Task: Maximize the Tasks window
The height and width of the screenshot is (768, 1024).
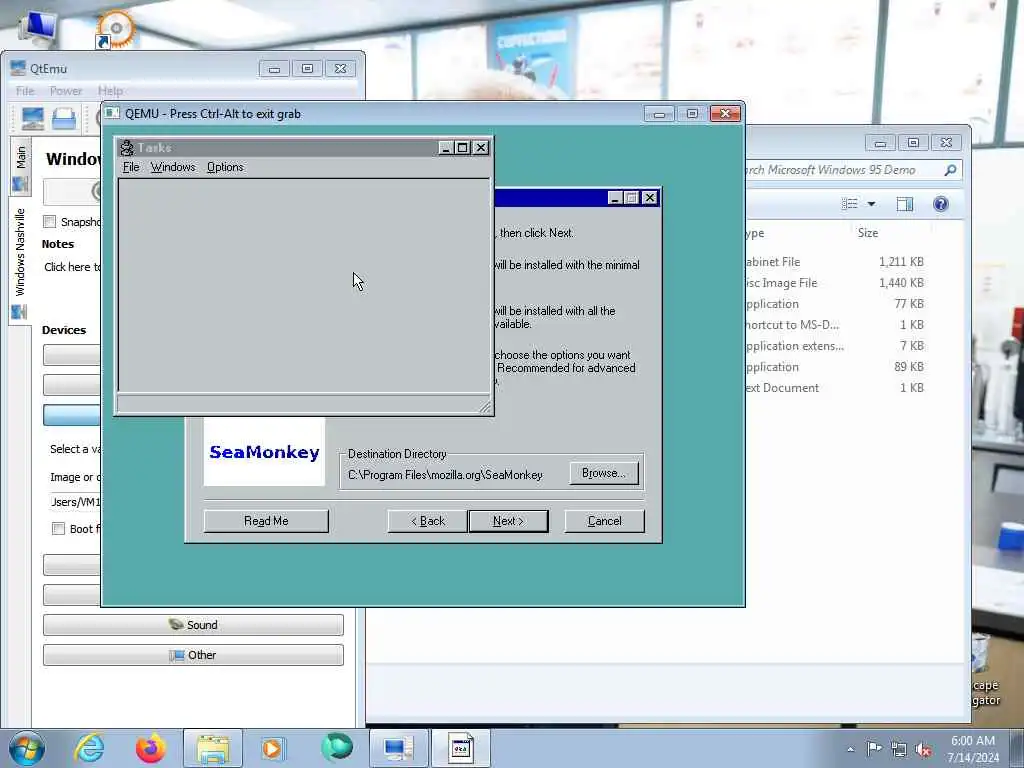Action: point(462,148)
